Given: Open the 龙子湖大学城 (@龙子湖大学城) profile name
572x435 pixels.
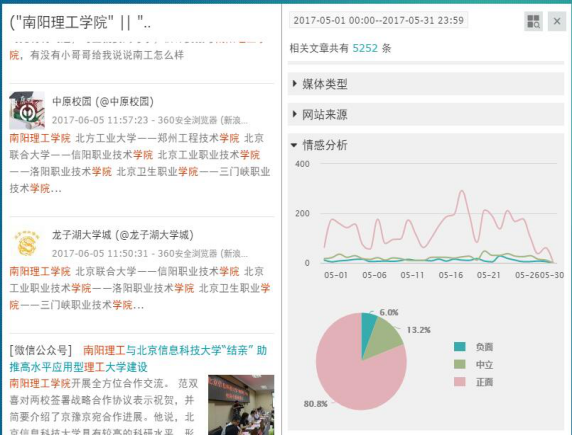Looking at the screenshot, I should click(123, 235).
